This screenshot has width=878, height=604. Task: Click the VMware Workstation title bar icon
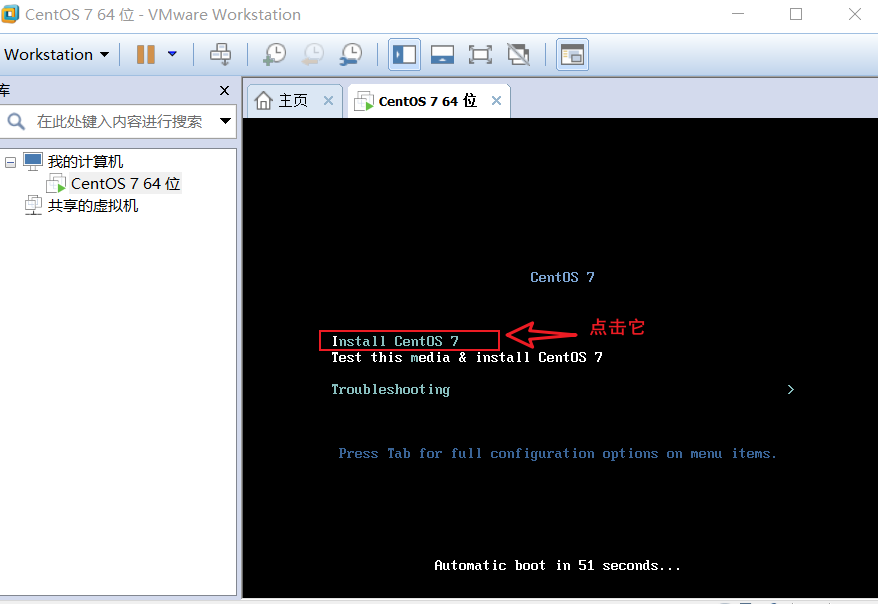10,14
